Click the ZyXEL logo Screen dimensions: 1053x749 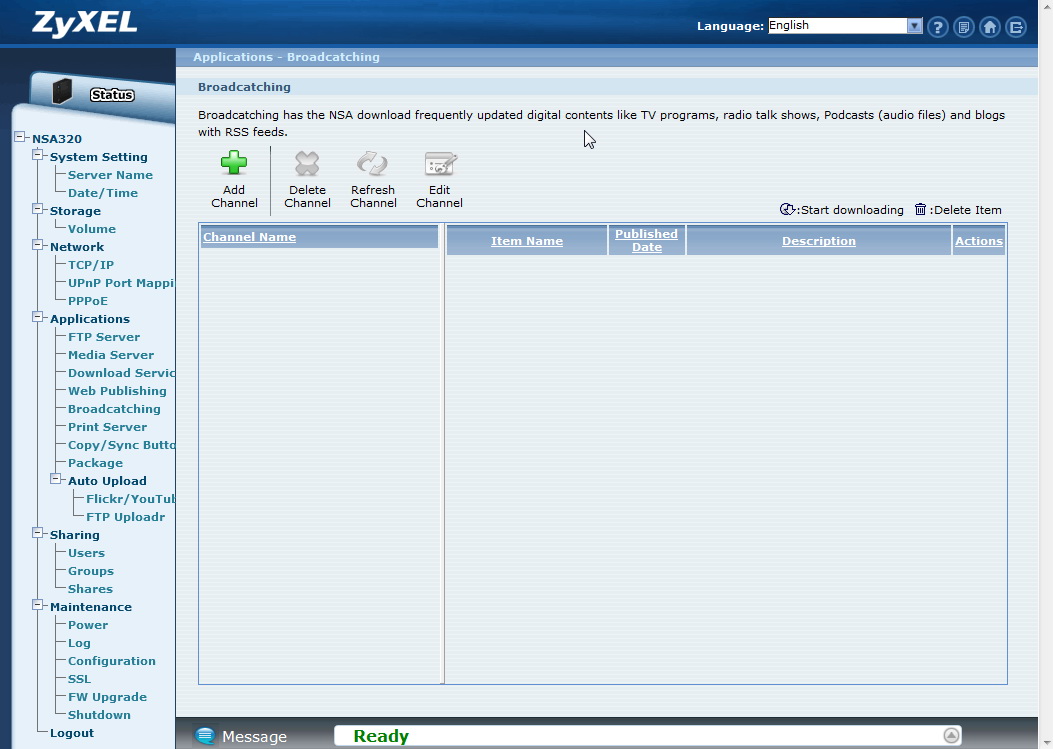(85, 24)
